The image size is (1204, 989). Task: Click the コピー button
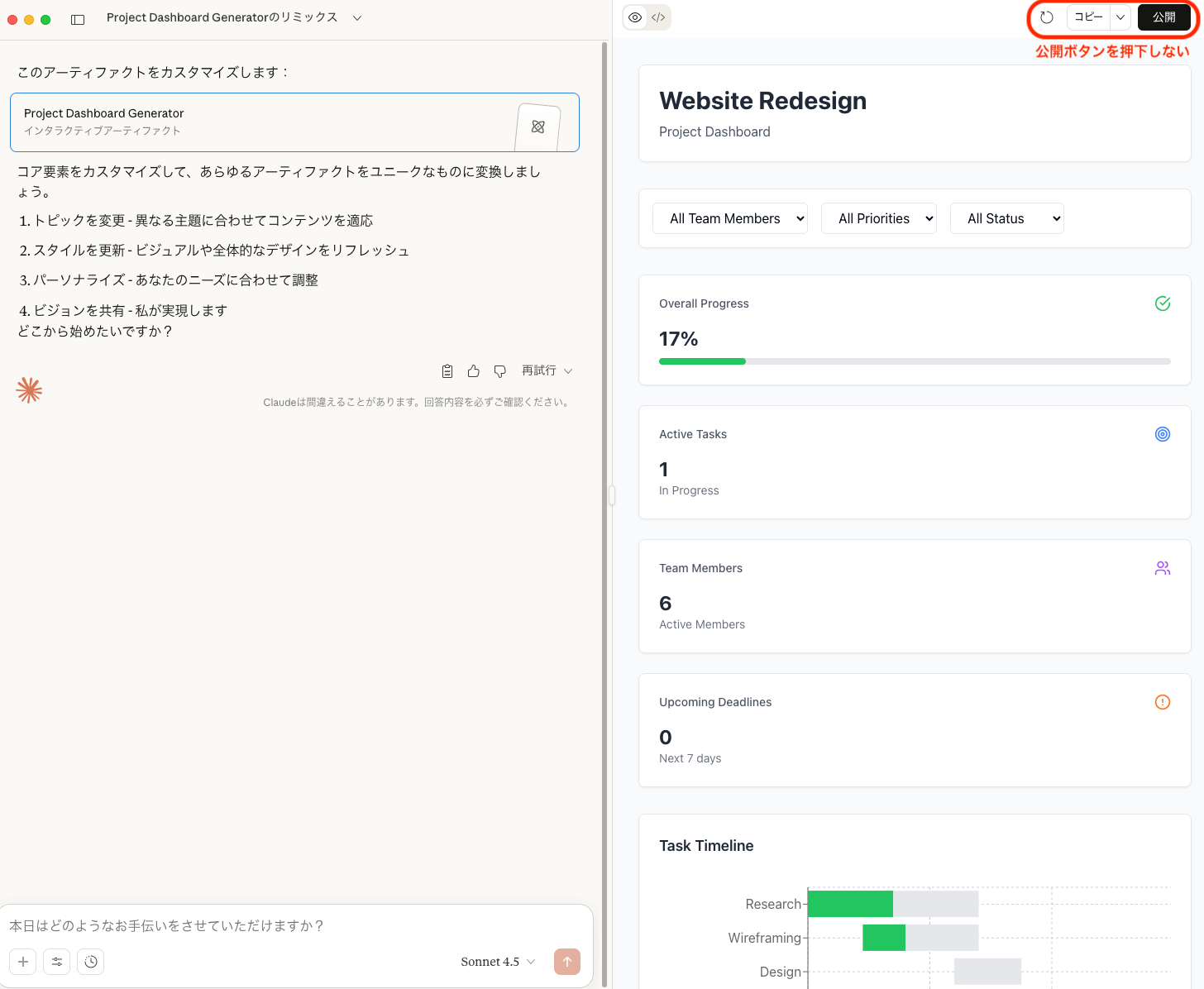click(1088, 17)
